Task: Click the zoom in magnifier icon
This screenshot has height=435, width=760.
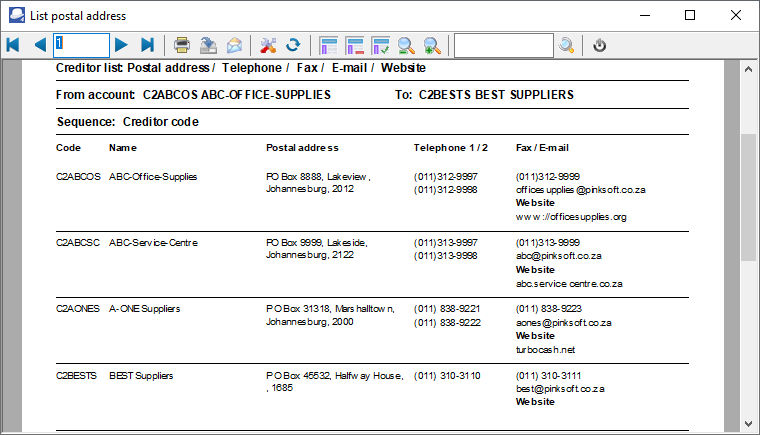Action: [432, 45]
